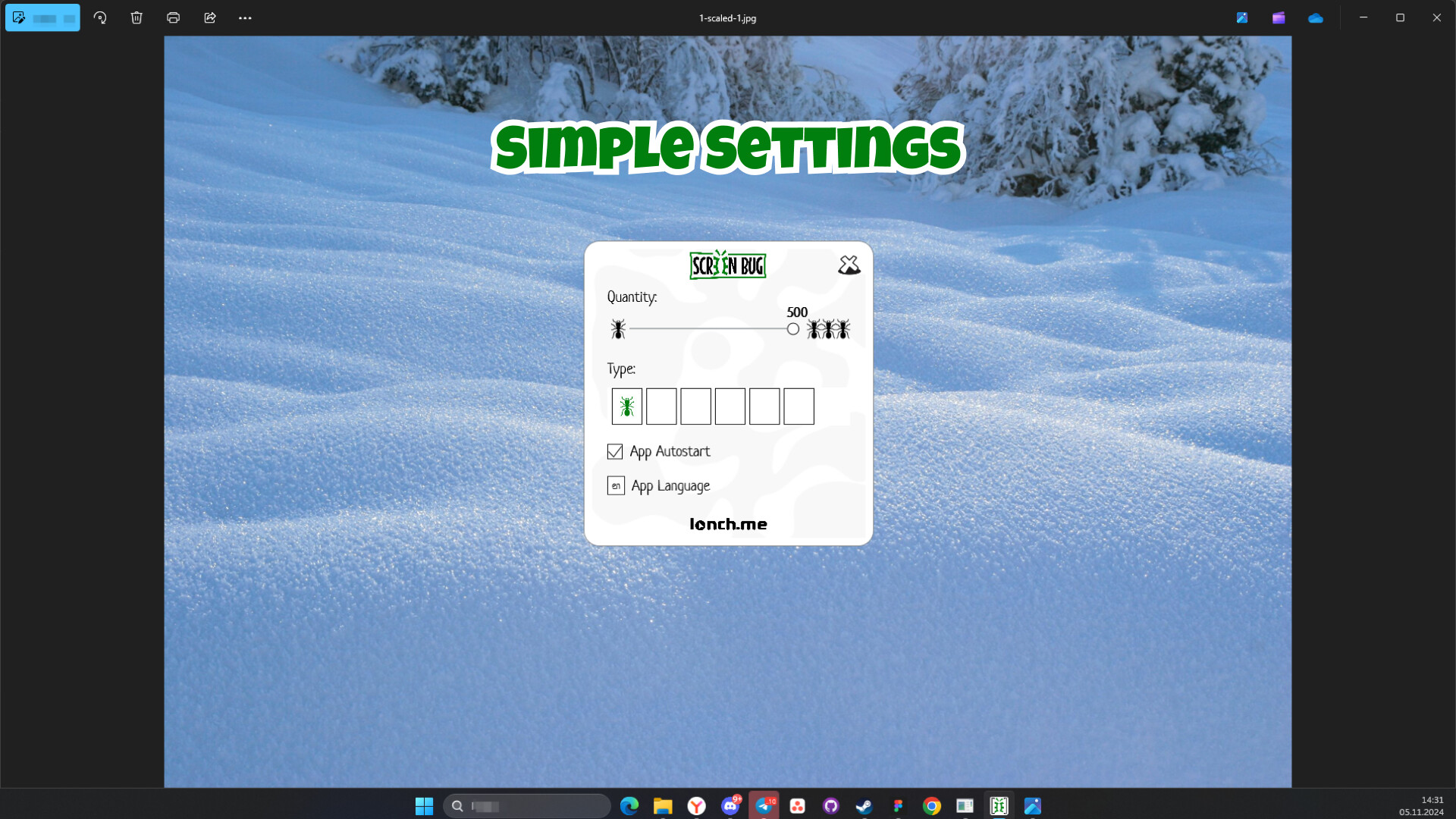Close the Screen Bug dialog with crossed-bugs X
Image resolution: width=1456 pixels, height=819 pixels.
click(x=849, y=265)
